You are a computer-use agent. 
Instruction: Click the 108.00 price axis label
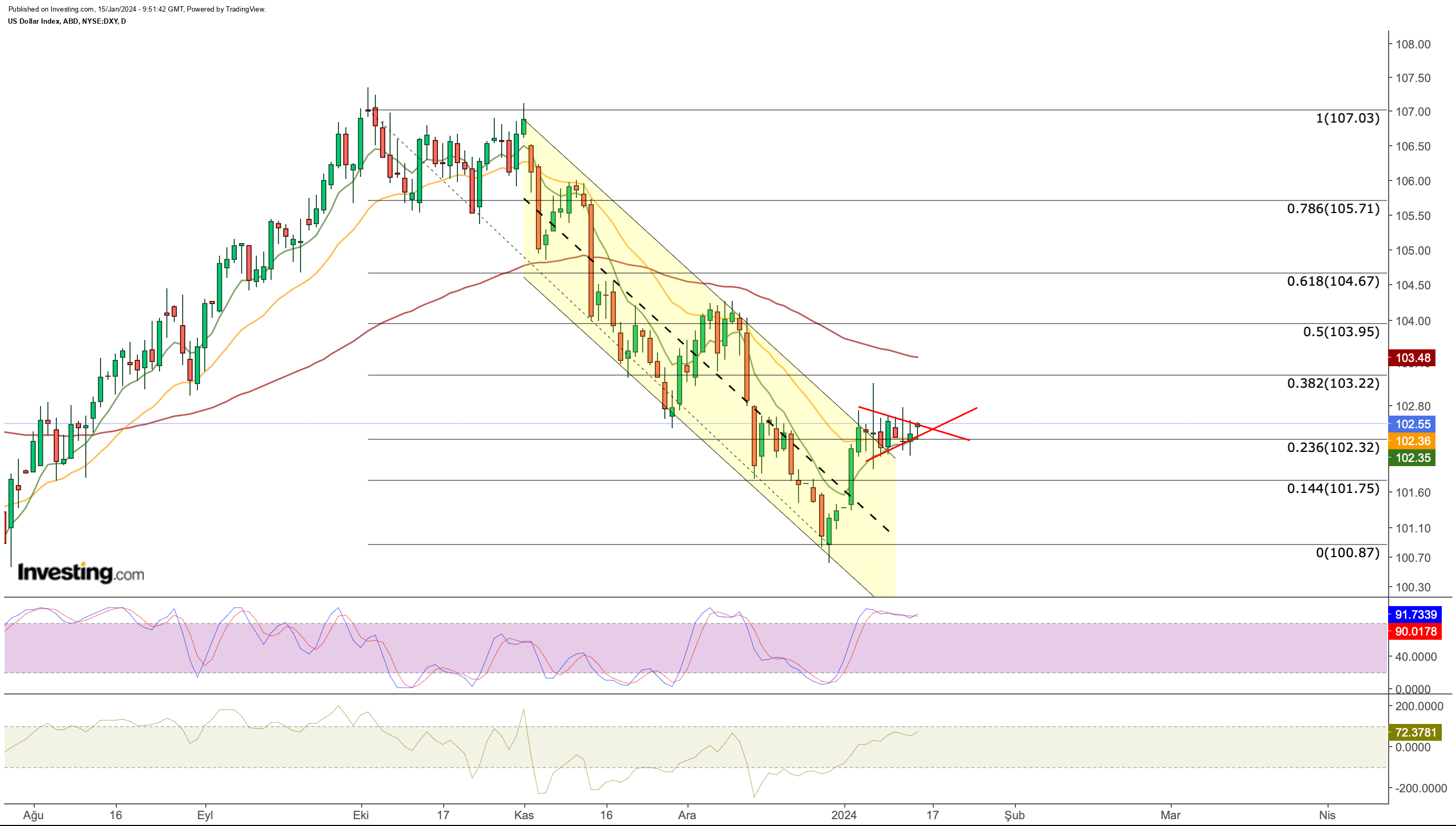[x=1413, y=44]
